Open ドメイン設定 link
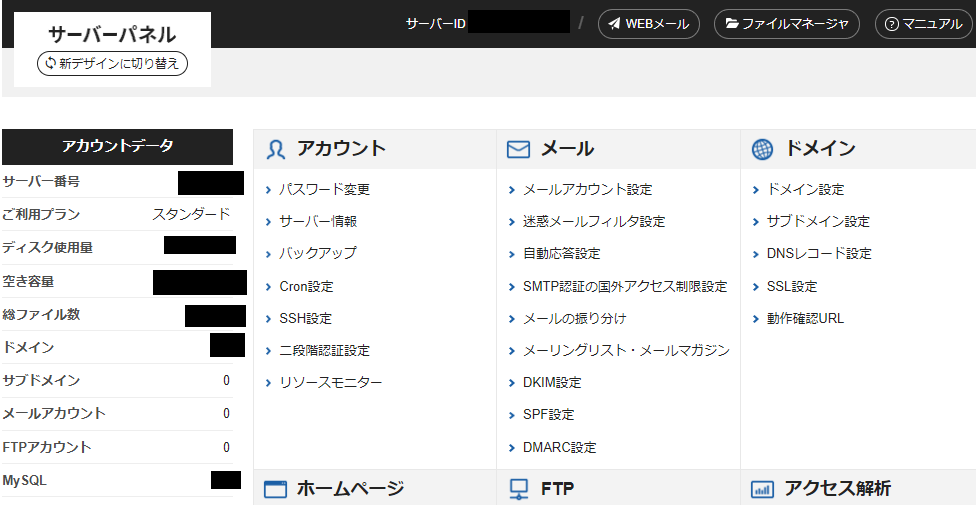976x505 pixels. [x=805, y=189]
